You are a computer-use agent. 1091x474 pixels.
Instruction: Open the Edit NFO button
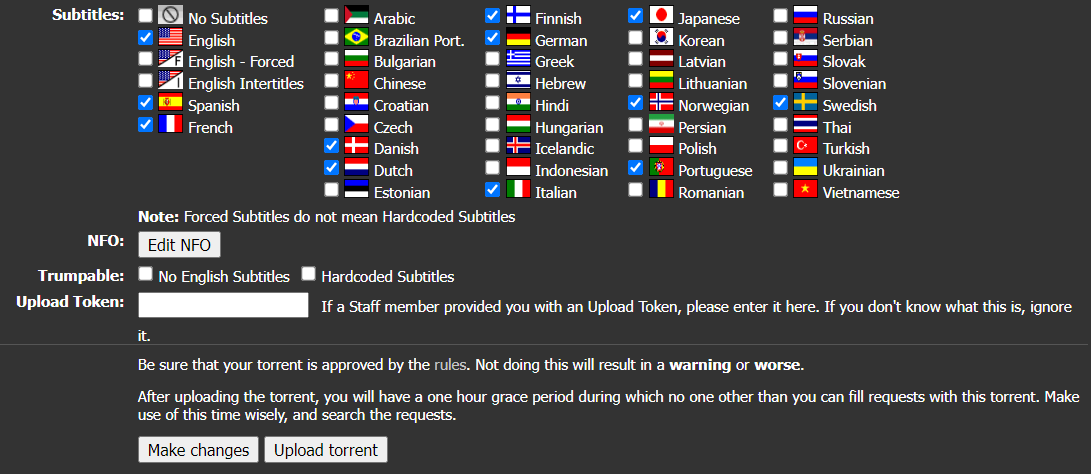pos(180,245)
